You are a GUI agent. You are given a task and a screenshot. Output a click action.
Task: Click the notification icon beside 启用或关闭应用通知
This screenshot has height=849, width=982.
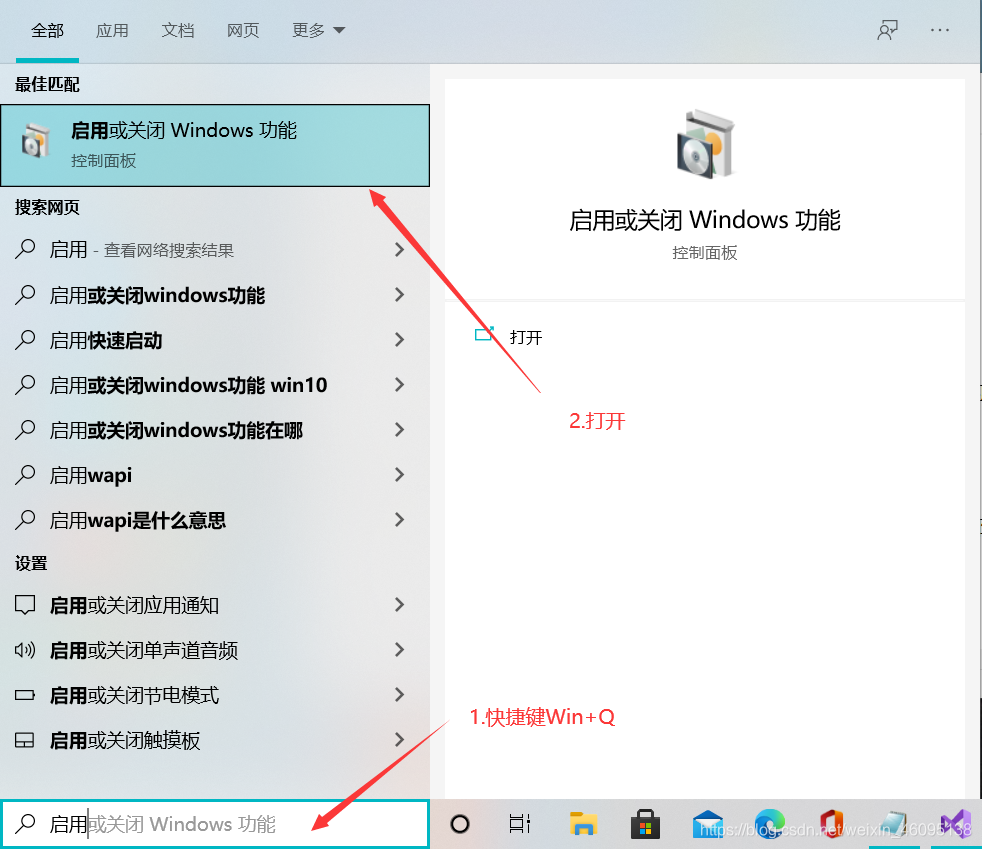click(x=25, y=605)
